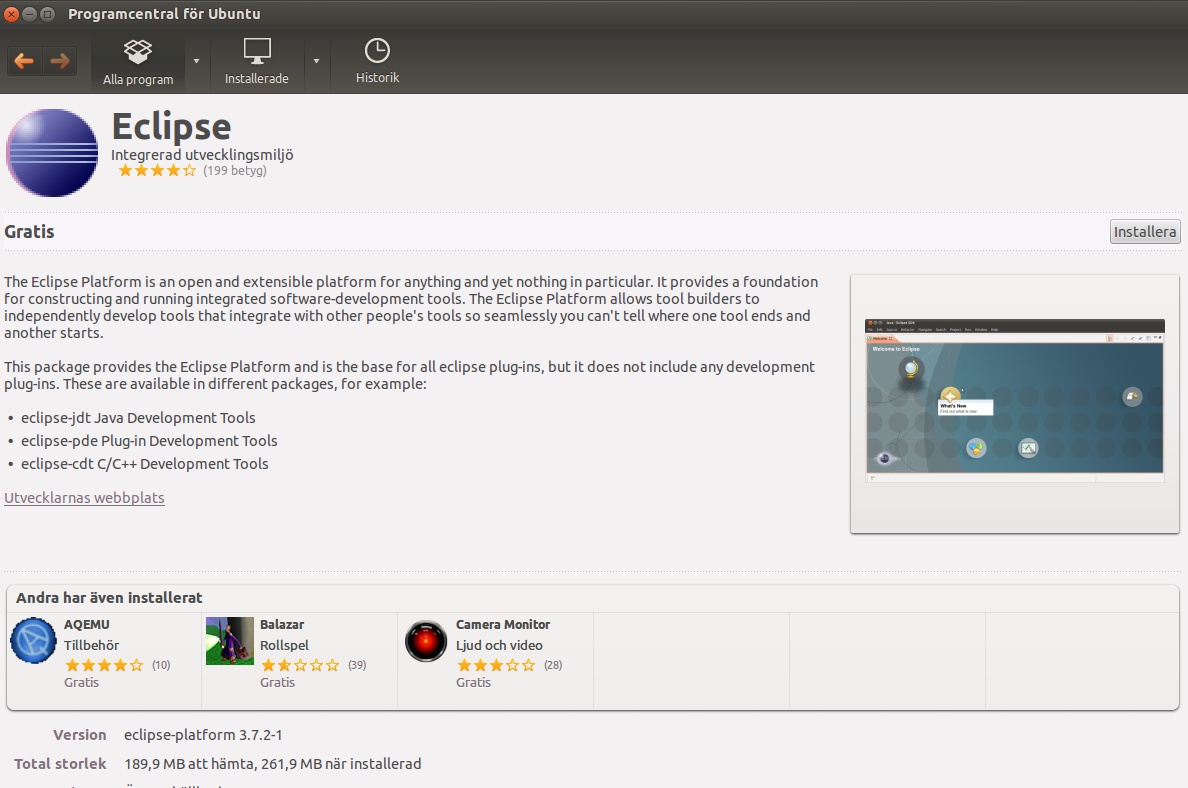This screenshot has width=1188, height=788.
Task: Click the Installera button for Eclipse
Action: 1145,232
